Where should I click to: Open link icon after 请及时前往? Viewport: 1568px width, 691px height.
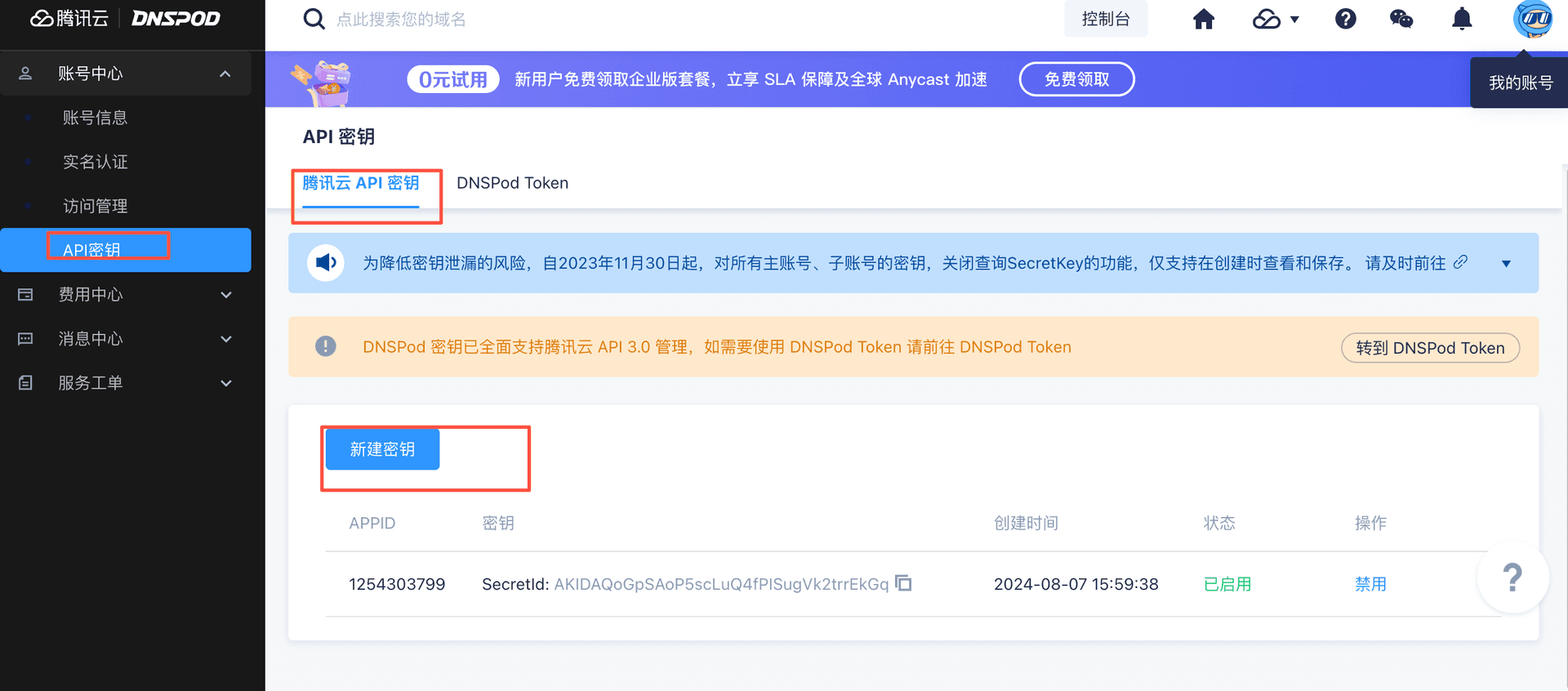1460,262
